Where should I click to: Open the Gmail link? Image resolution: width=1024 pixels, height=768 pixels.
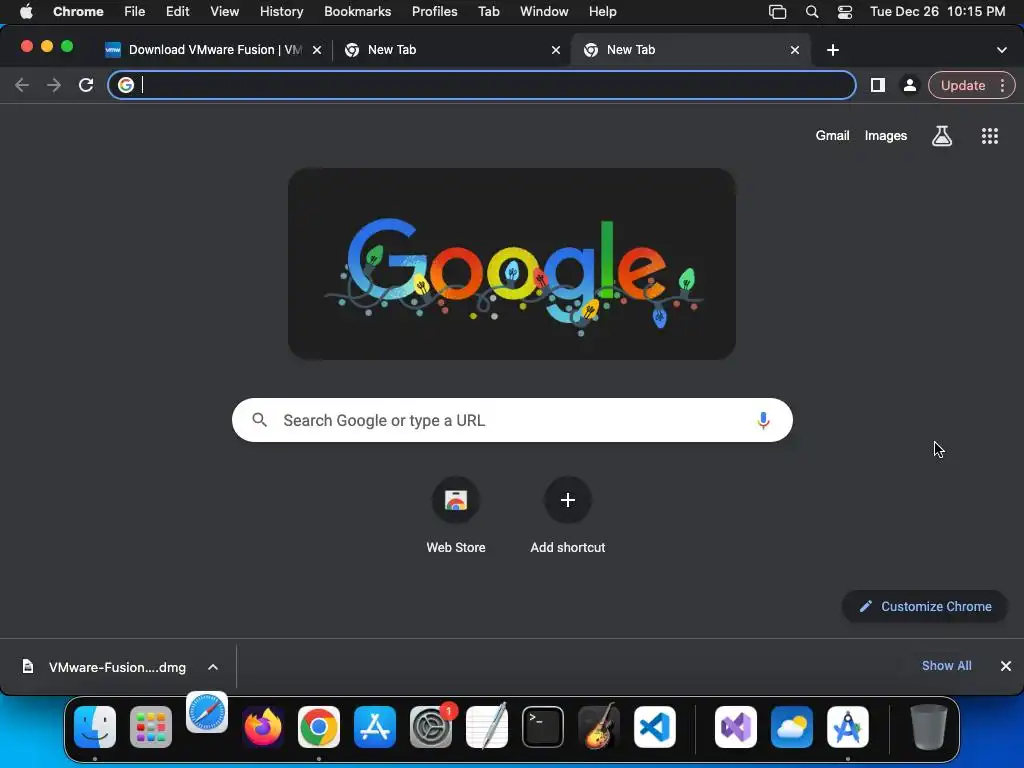point(832,136)
